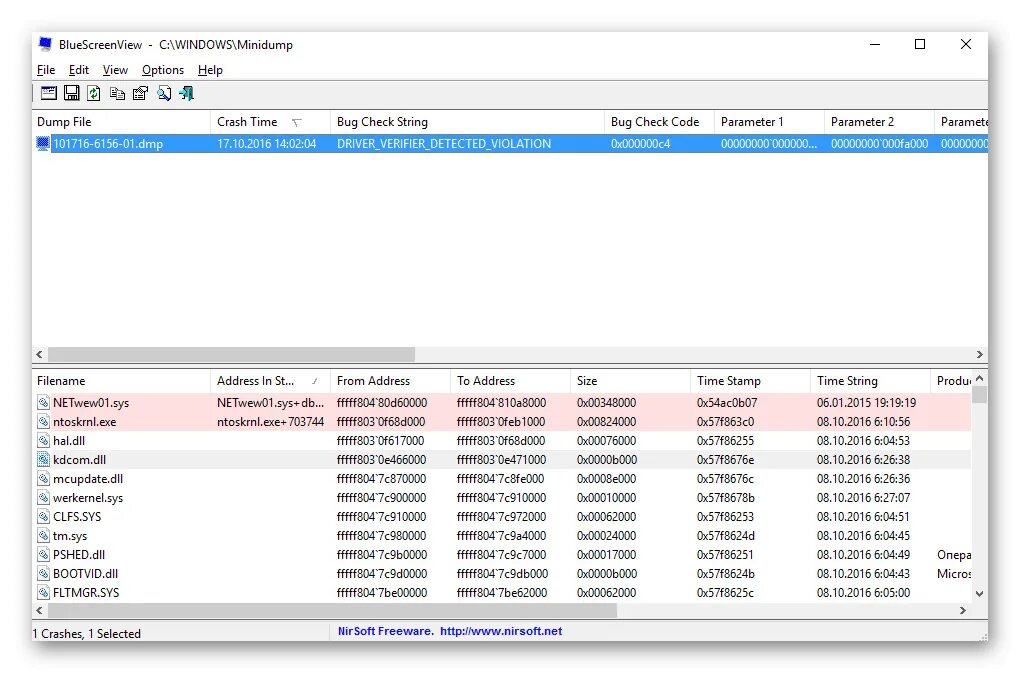This screenshot has width=1020, height=673.
Task: Click lower pane horizontal scrollbar thumb
Action: [x=332, y=611]
